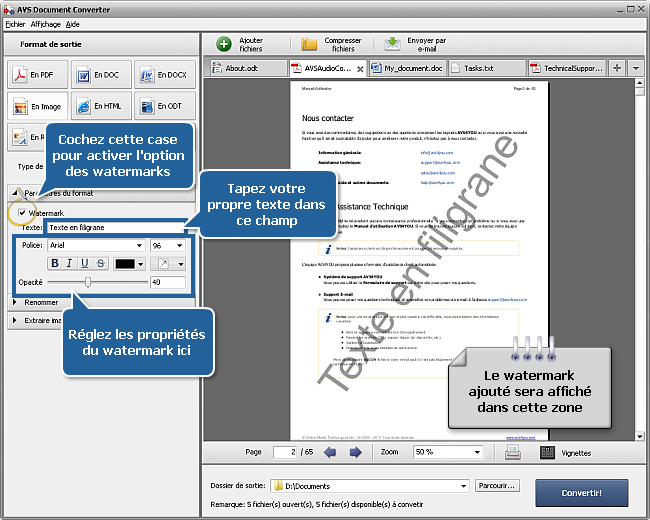Select the En DOCX output format
The width and height of the screenshot is (650, 520).
pos(165,75)
